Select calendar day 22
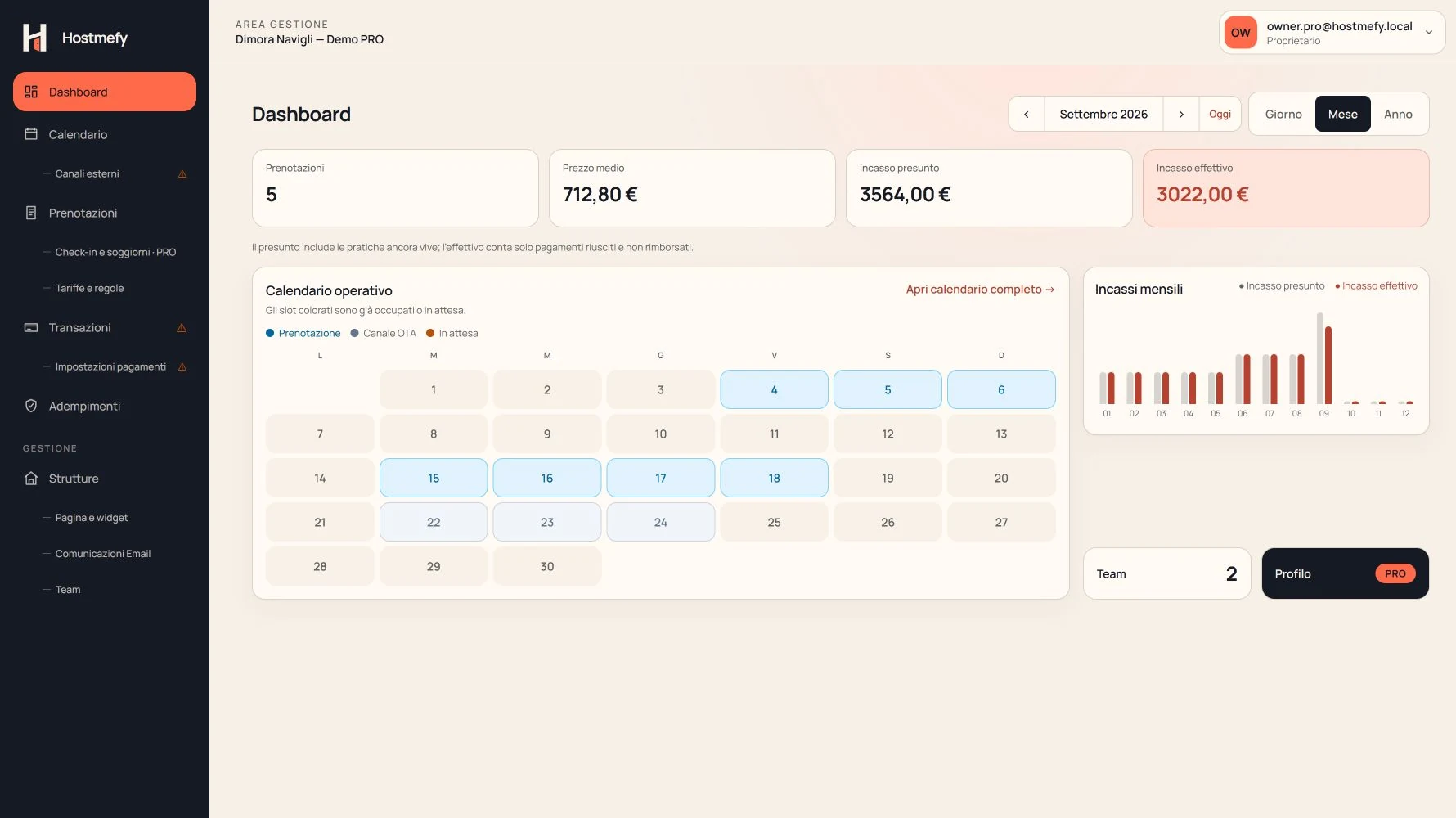 434,522
